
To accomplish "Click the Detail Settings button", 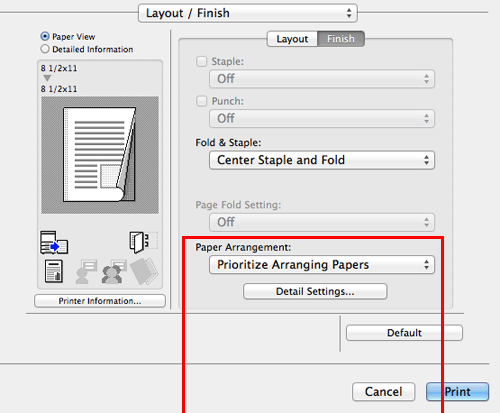I will (315, 291).
